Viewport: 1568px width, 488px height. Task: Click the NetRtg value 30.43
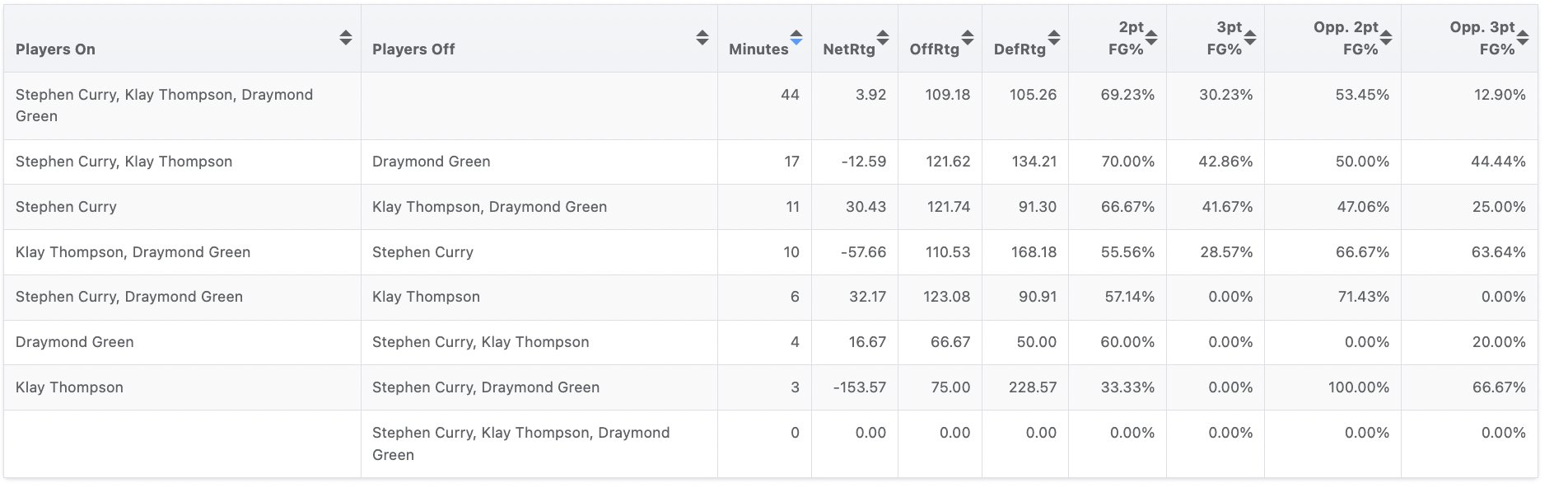click(x=866, y=207)
